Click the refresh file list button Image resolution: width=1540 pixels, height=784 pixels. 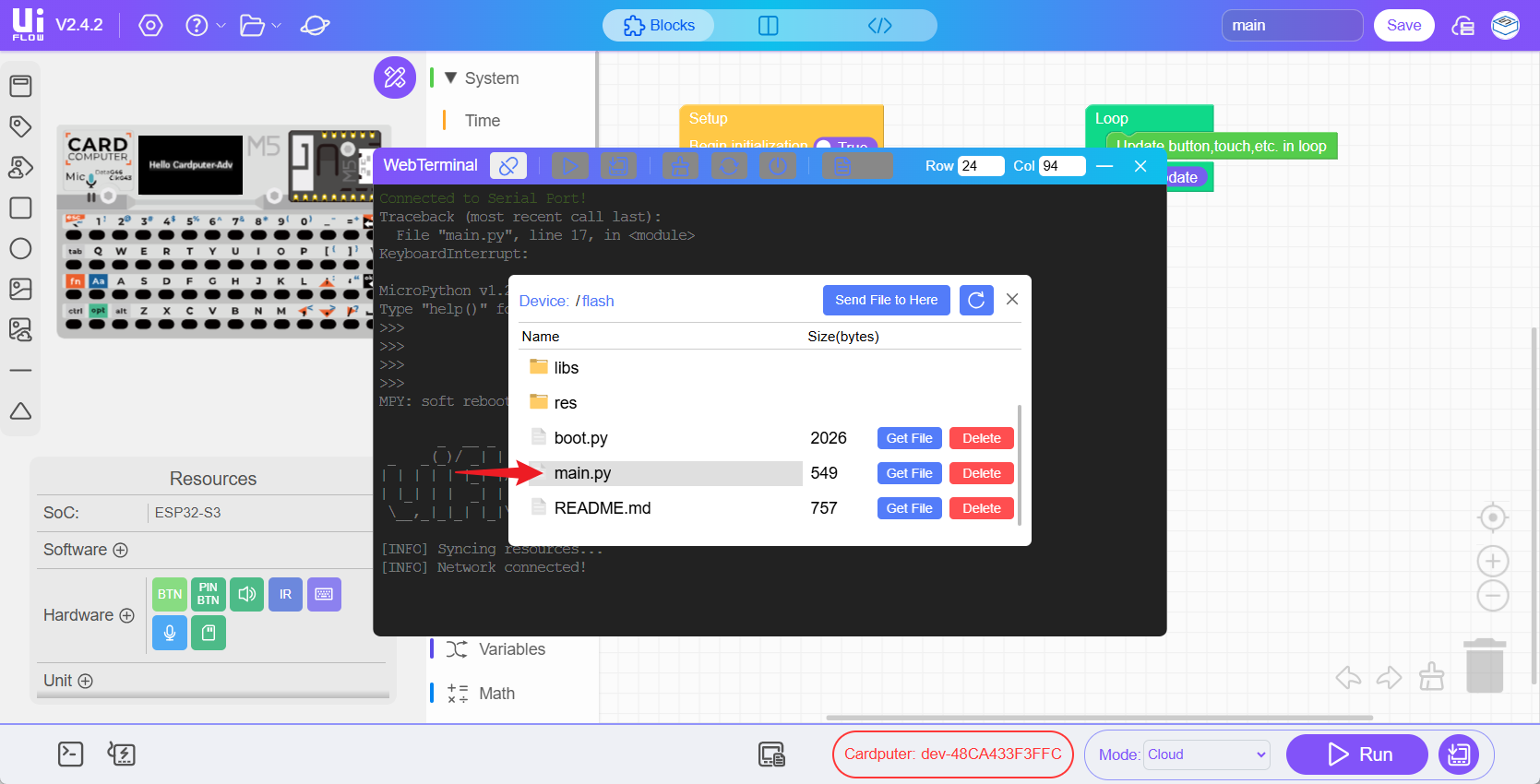[x=976, y=300]
